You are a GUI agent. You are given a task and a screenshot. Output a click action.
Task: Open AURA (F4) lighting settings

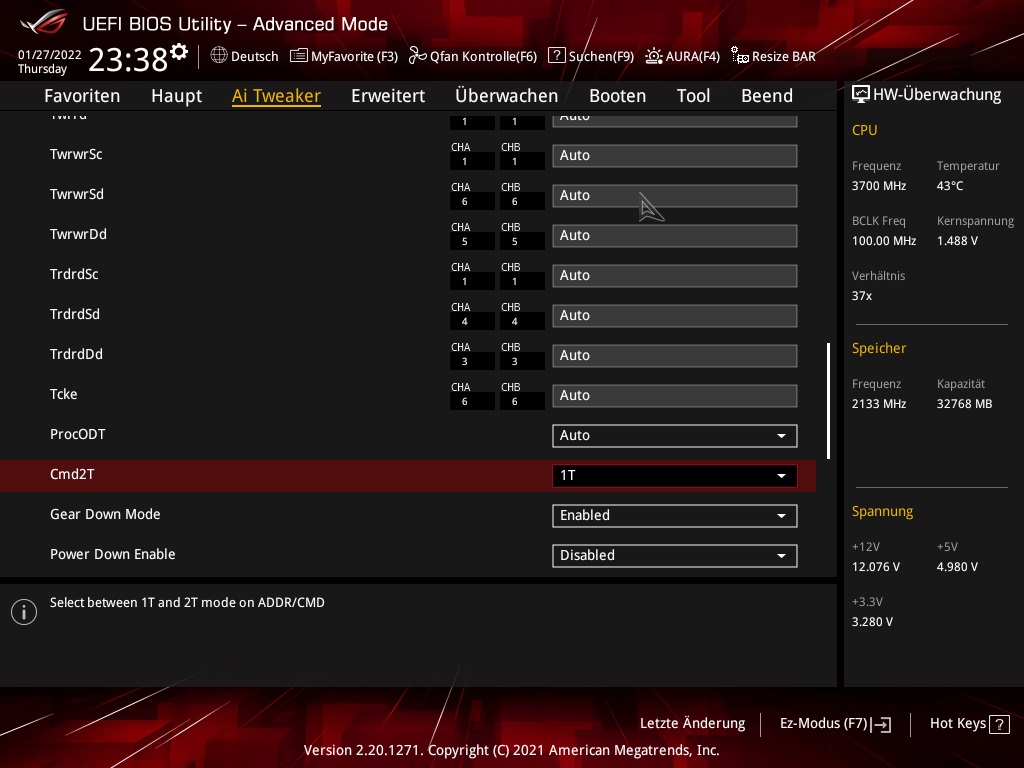[x=654, y=56]
